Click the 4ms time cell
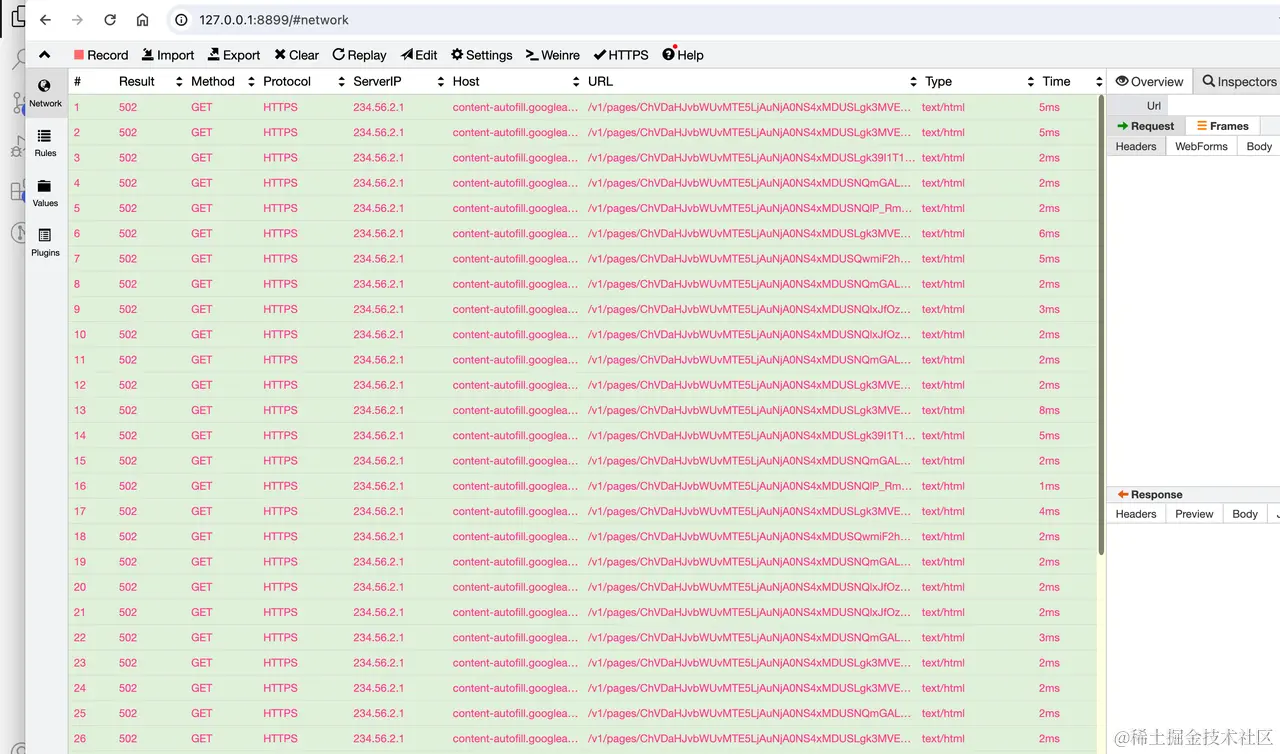The height and width of the screenshot is (754, 1280). coord(1049,511)
